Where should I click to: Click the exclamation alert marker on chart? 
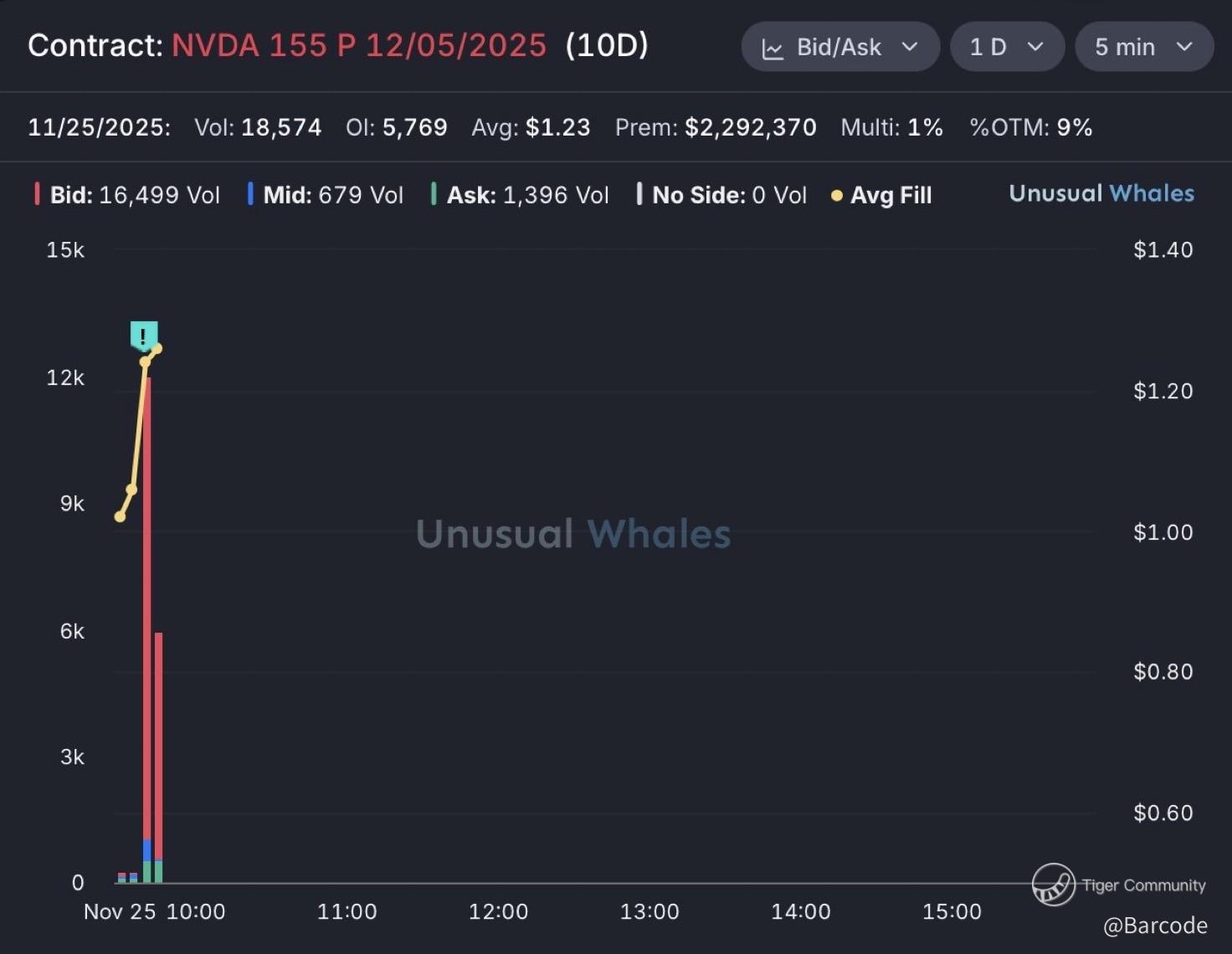click(144, 336)
